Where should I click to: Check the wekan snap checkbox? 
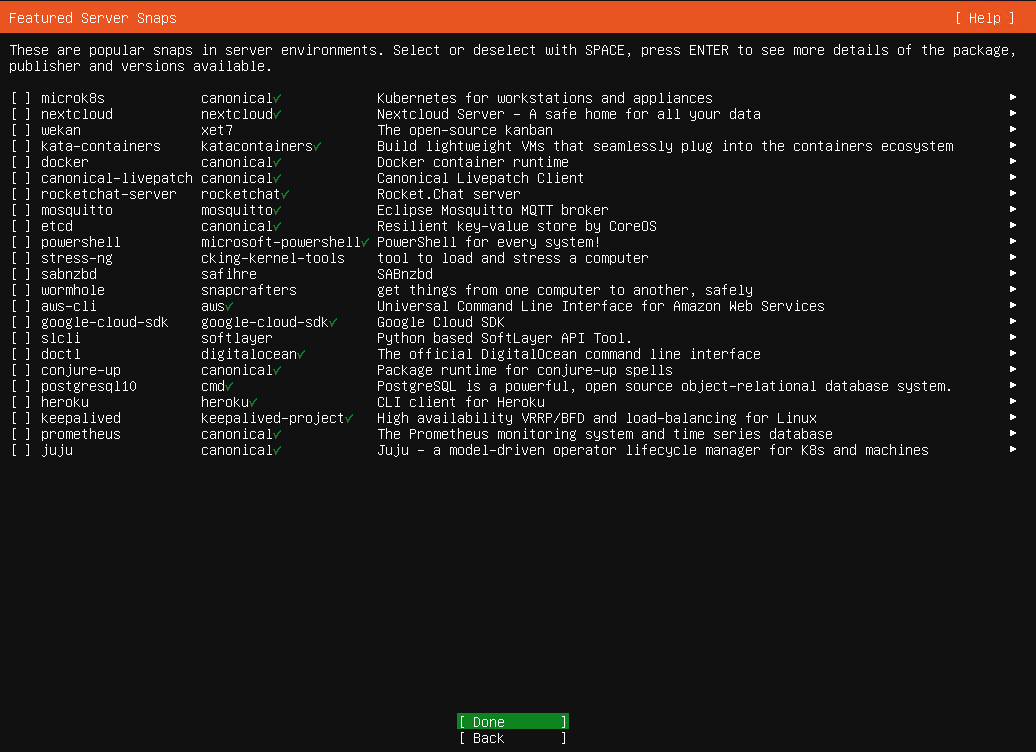pyautogui.click(x=20, y=130)
